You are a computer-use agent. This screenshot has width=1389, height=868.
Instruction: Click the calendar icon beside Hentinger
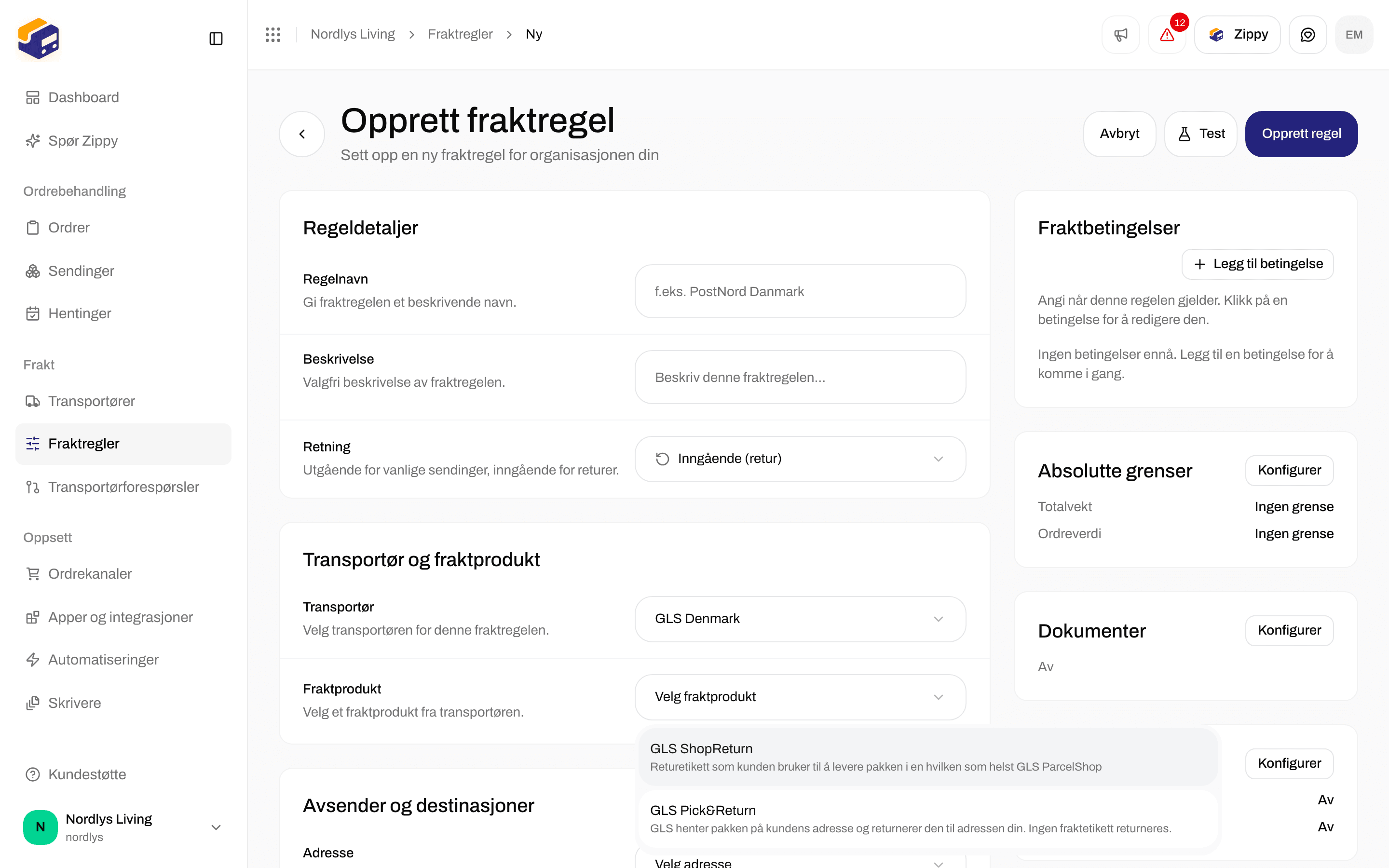tap(33, 313)
